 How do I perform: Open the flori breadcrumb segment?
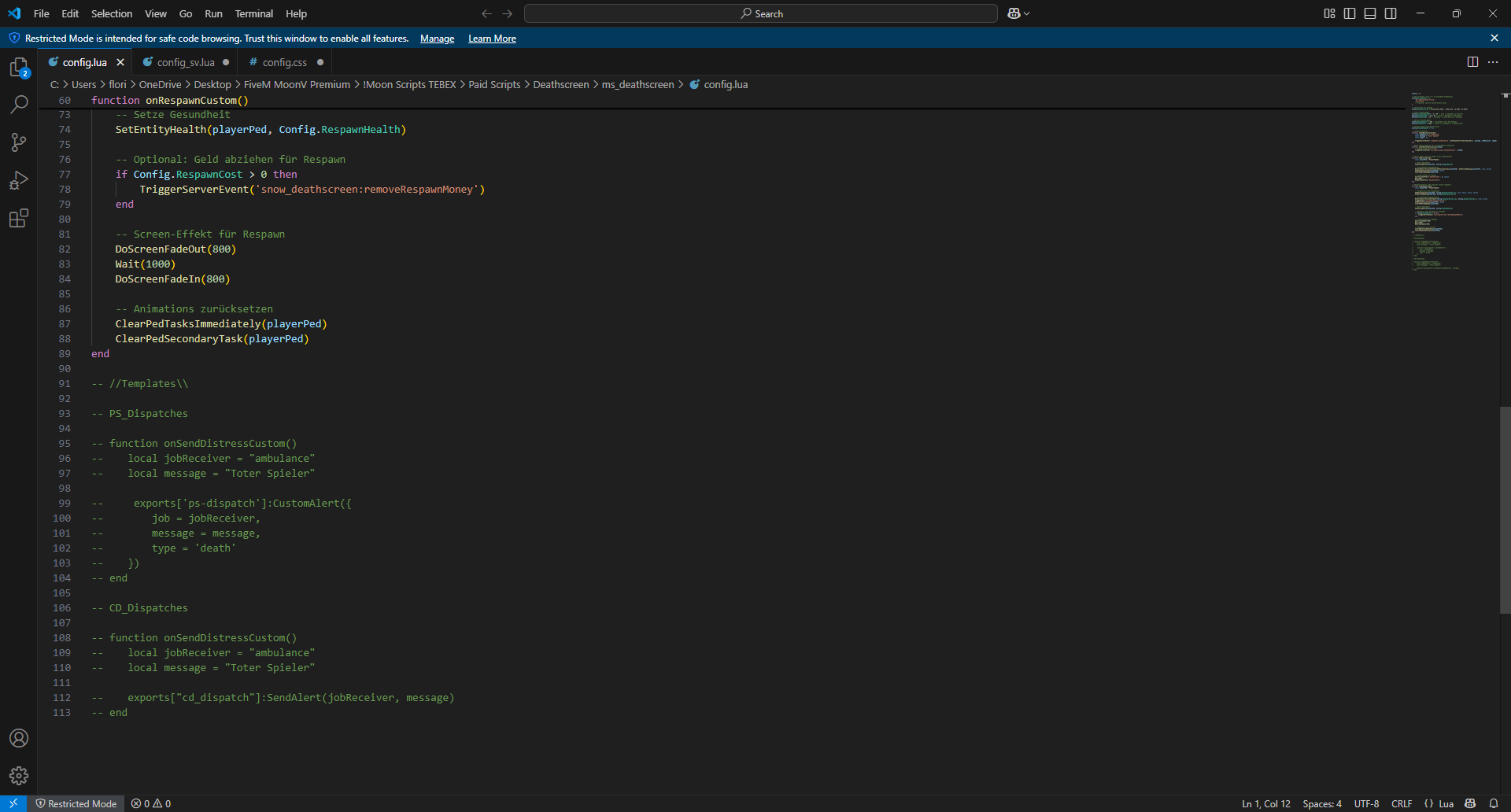click(117, 84)
